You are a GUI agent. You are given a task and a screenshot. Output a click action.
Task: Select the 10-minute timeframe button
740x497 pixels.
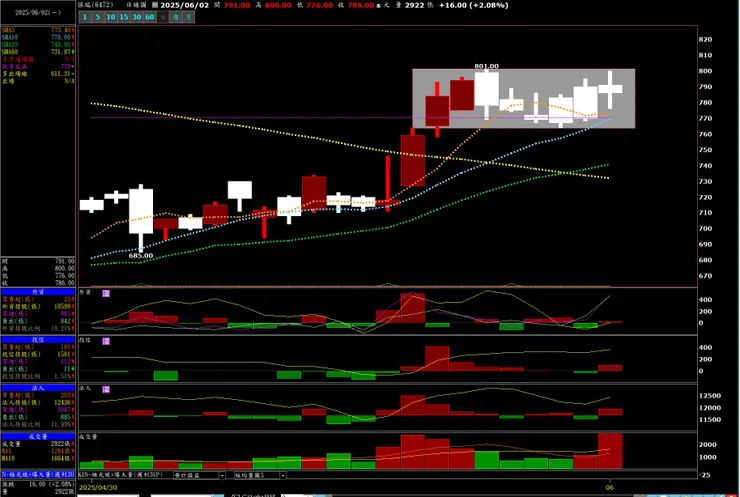click(110, 17)
